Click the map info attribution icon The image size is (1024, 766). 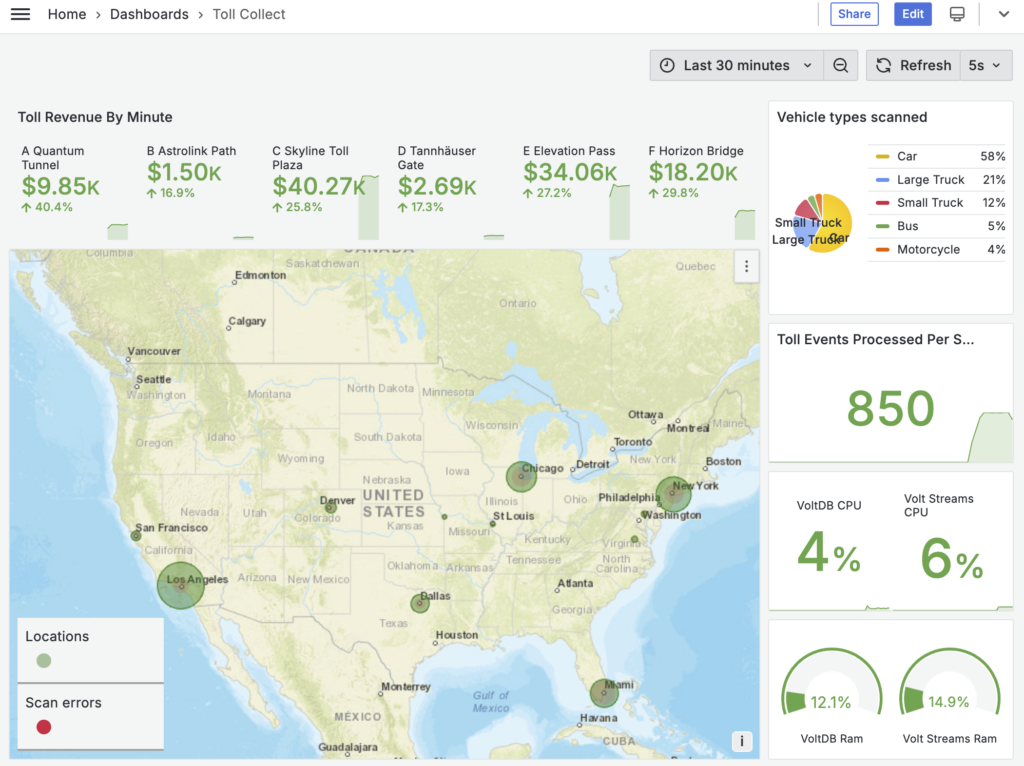(741, 741)
